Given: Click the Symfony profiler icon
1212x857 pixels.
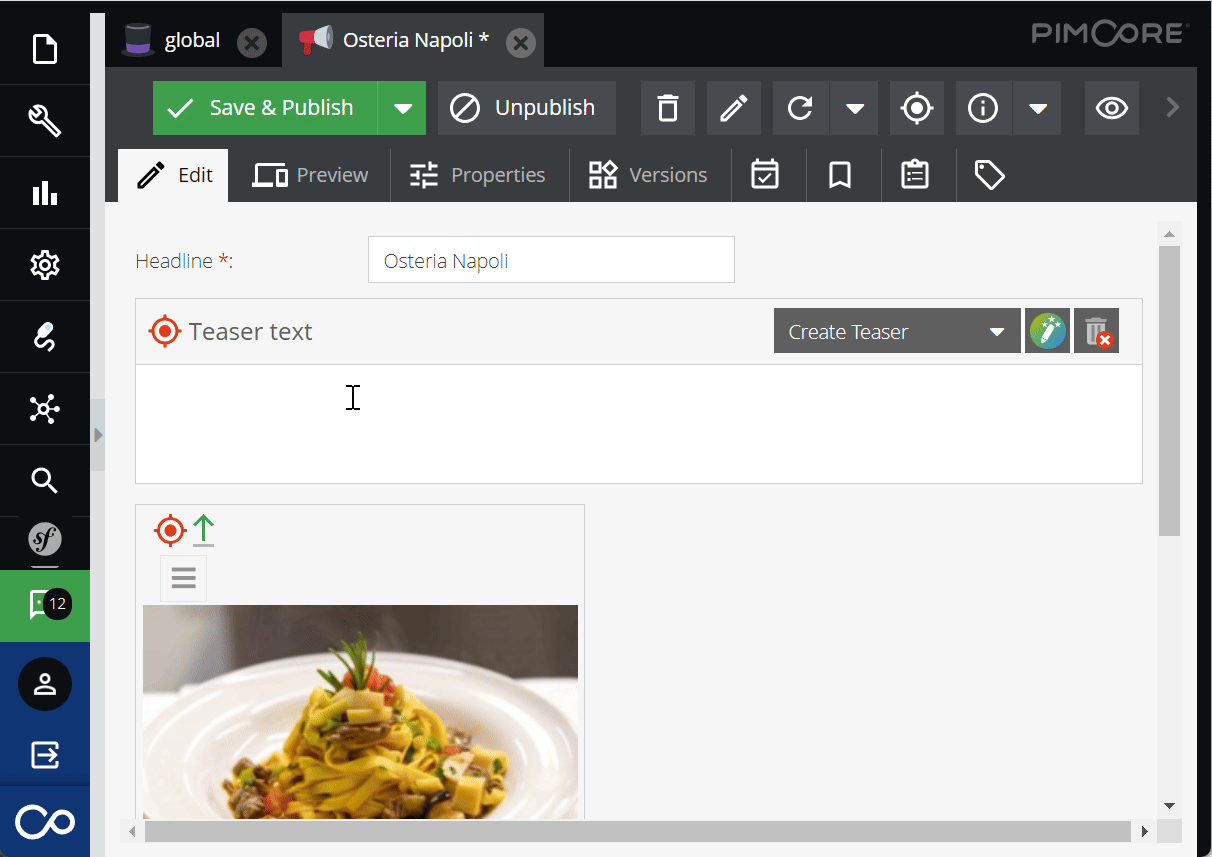Looking at the screenshot, I should point(45,540).
